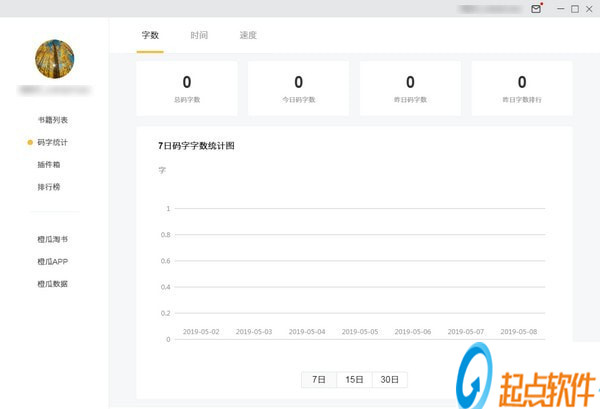Screen dimensions: 600x409
Task: Select the 15日 range button
Action: 354,380
